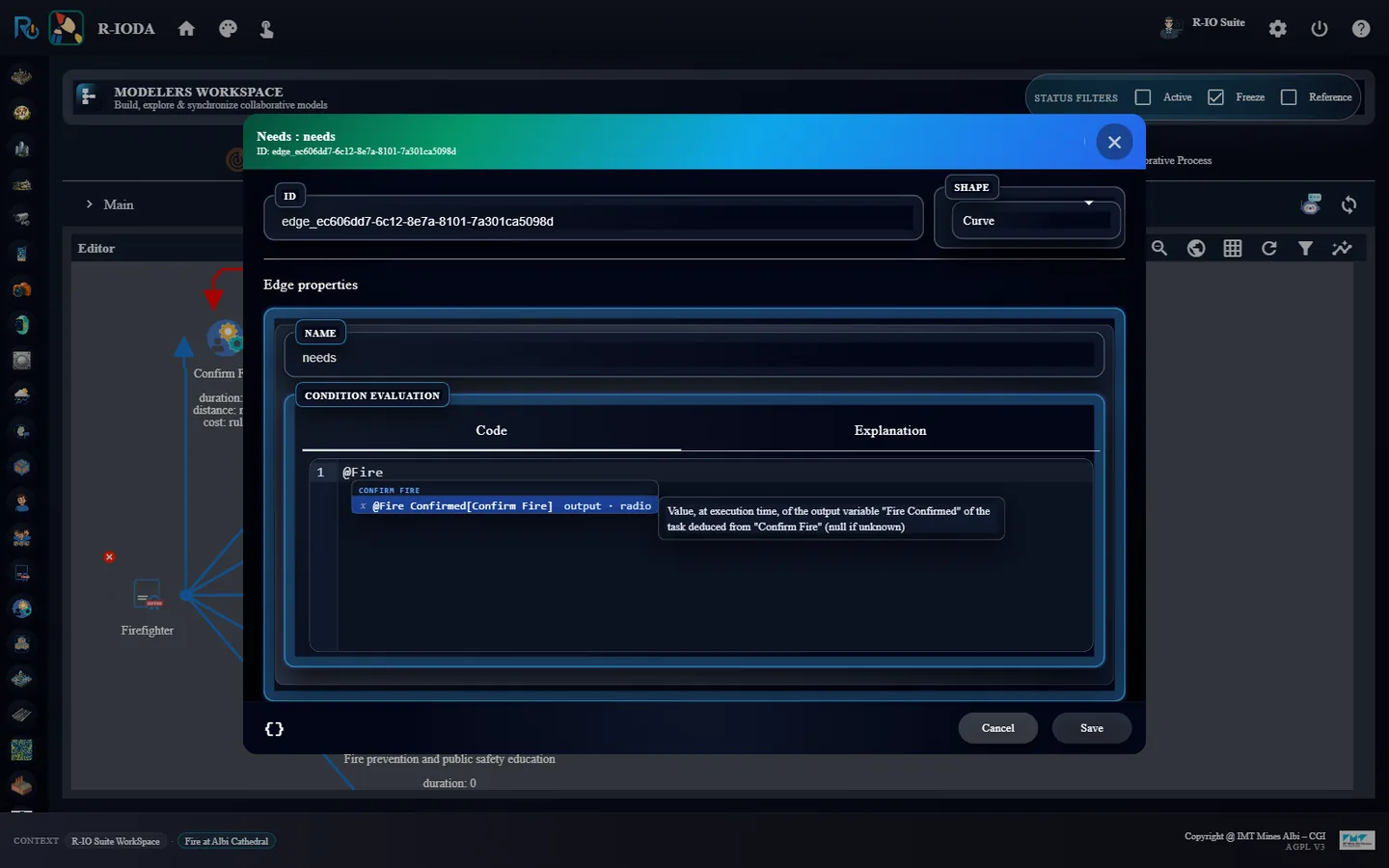Screen dimensions: 1389x868
Task: Select the single person sidebar icon
Action: tap(21, 502)
